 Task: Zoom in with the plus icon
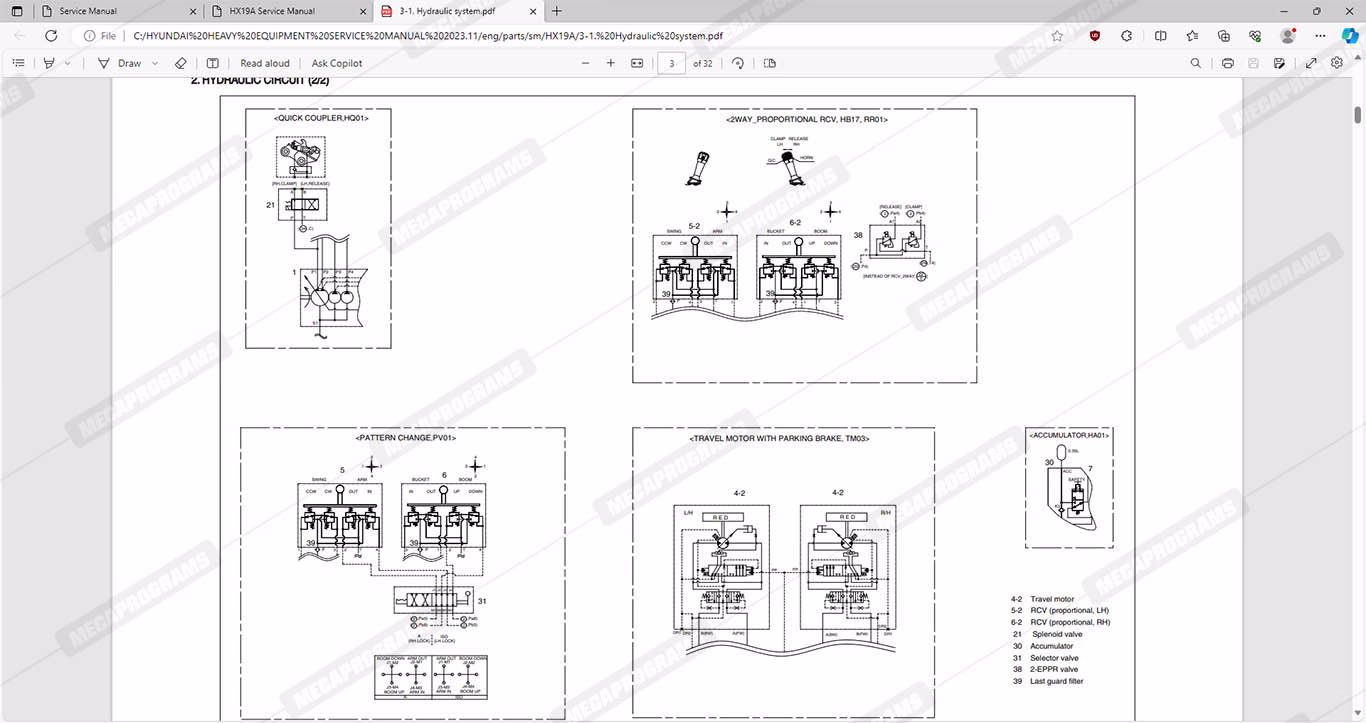611,63
